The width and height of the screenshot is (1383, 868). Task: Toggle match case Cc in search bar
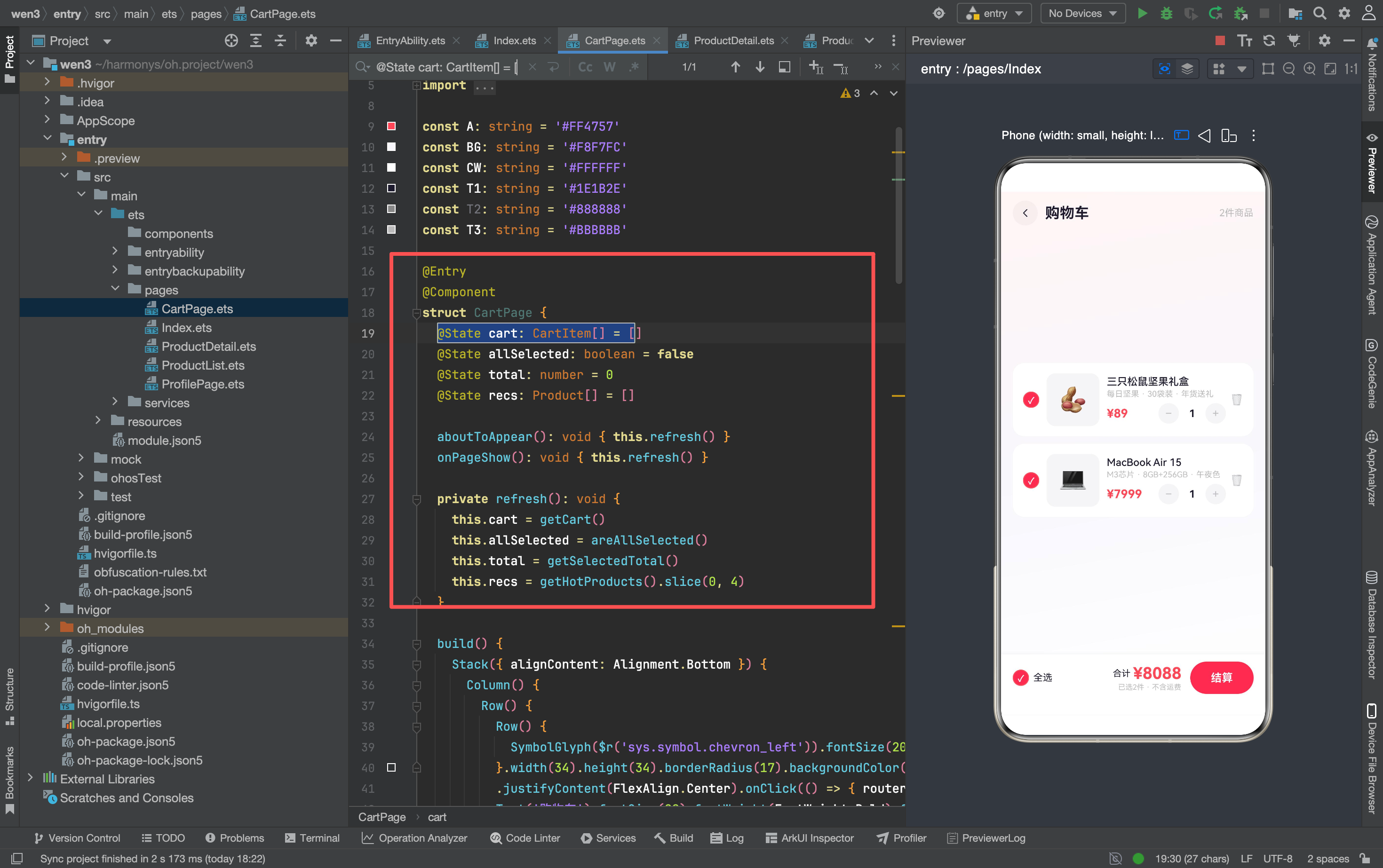(x=585, y=67)
